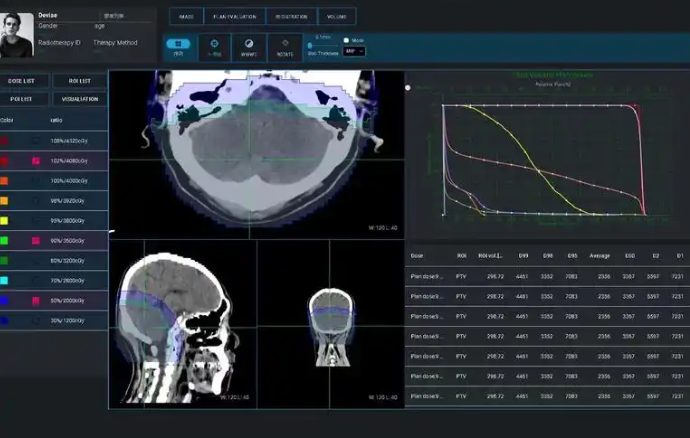Screen dimensions: 690x438
Task: Enable the Mode checkbox
Action: 346,40
